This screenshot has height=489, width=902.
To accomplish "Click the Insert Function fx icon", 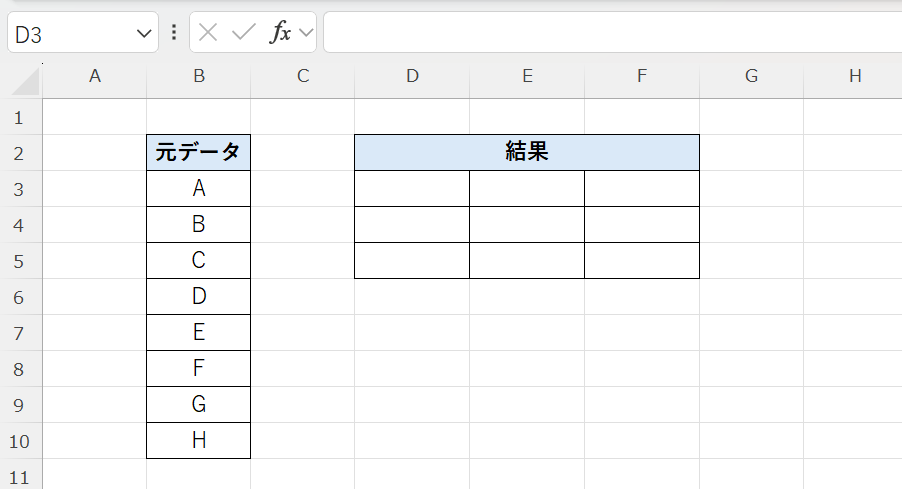I will (x=281, y=33).
